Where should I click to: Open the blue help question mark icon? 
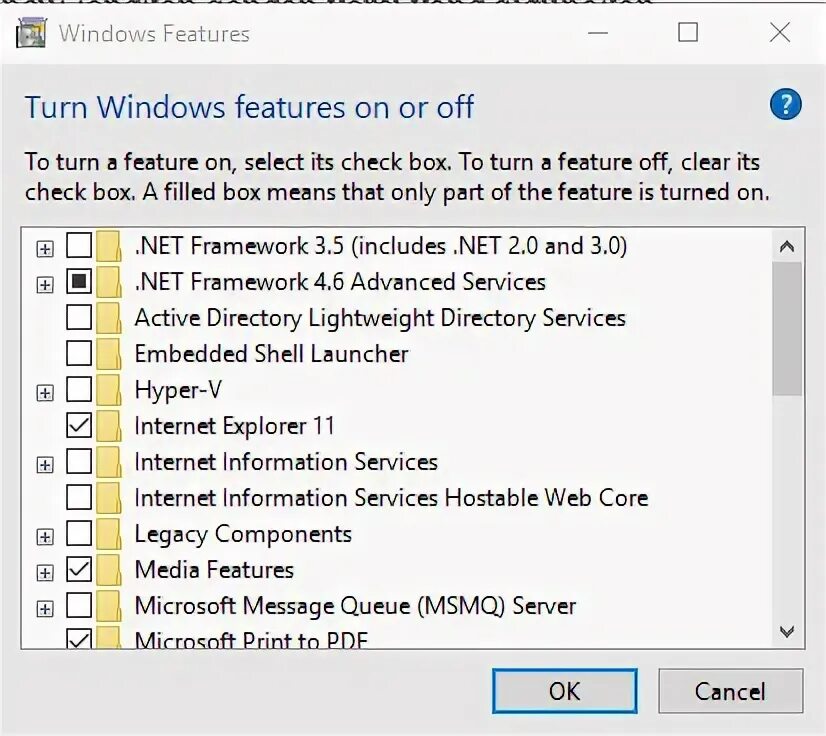pos(785,104)
